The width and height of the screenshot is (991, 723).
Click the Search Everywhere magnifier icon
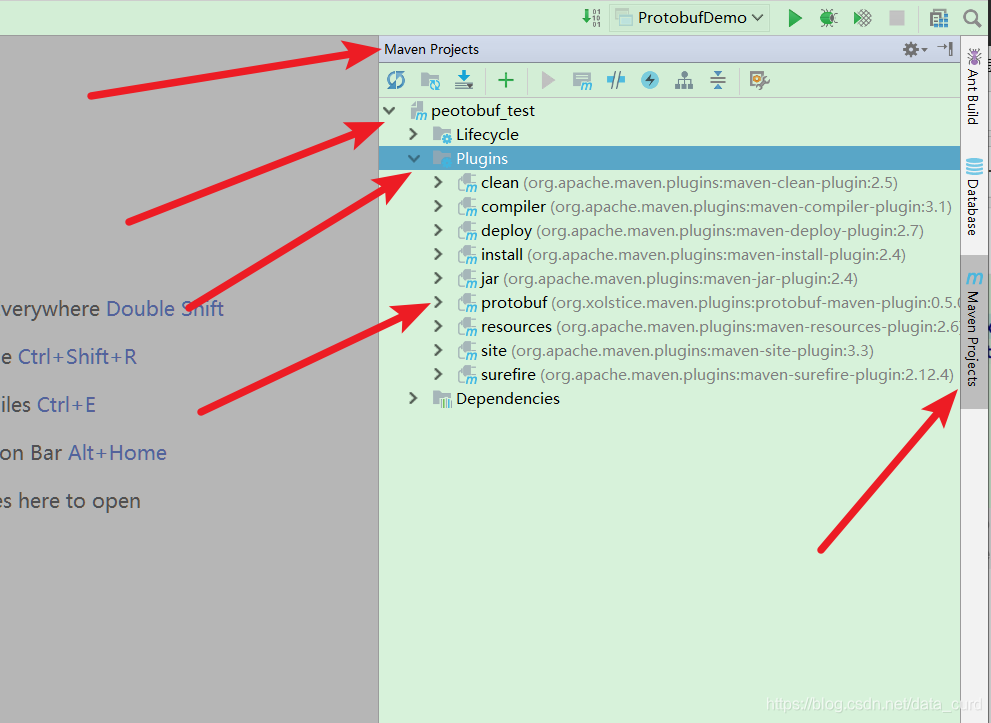pyautogui.click(x=972, y=18)
